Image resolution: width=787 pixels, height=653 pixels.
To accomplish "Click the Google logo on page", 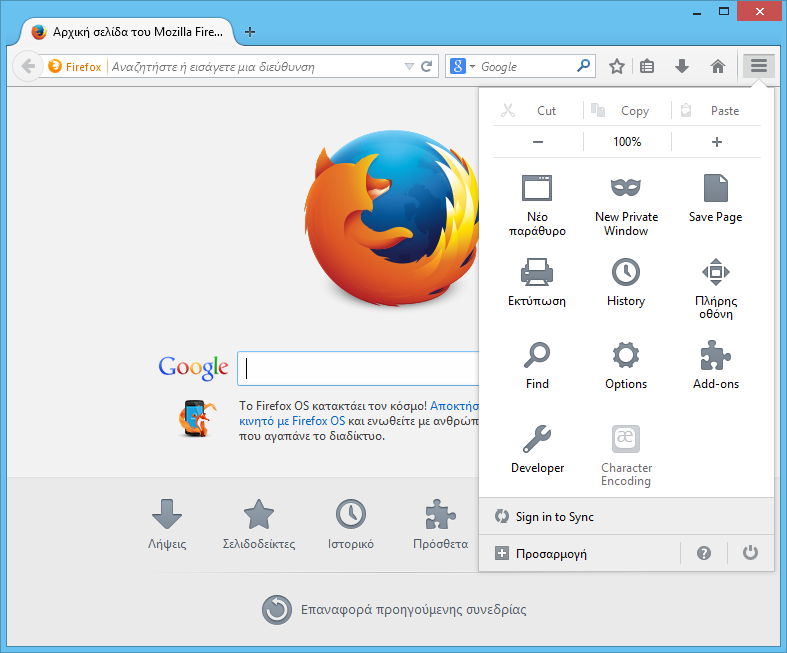I will pyautogui.click(x=193, y=367).
